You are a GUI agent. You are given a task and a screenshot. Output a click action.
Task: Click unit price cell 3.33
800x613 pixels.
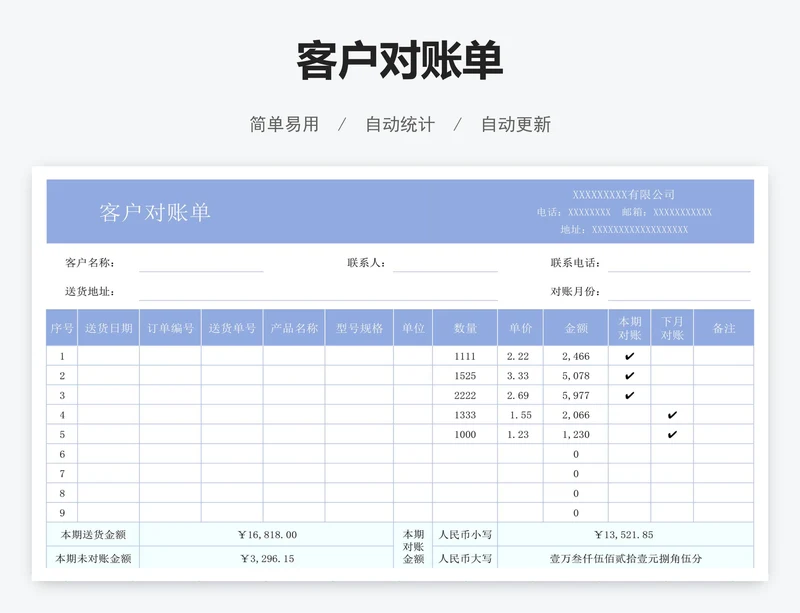tap(520, 376)
